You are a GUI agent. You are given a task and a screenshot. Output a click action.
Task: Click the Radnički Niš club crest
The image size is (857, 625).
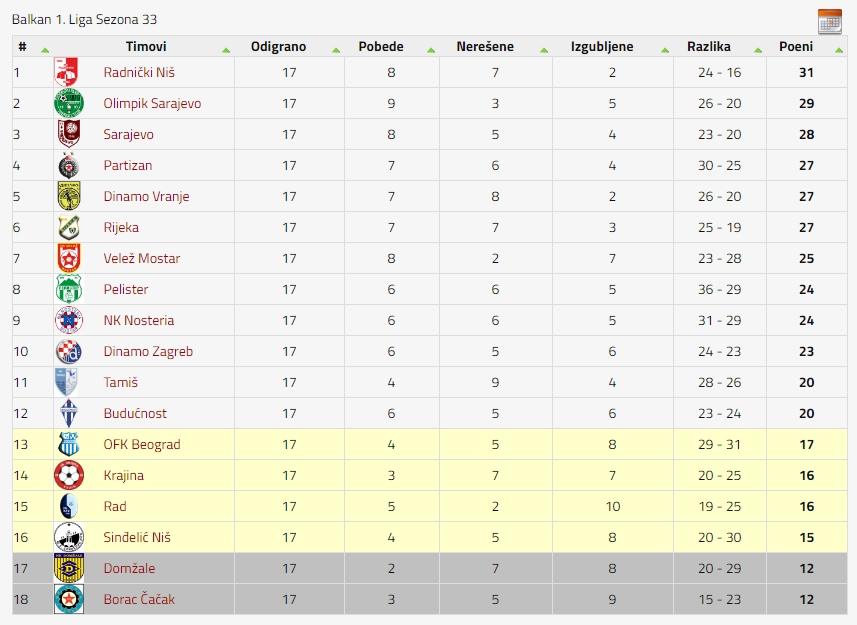coord(66,72)
